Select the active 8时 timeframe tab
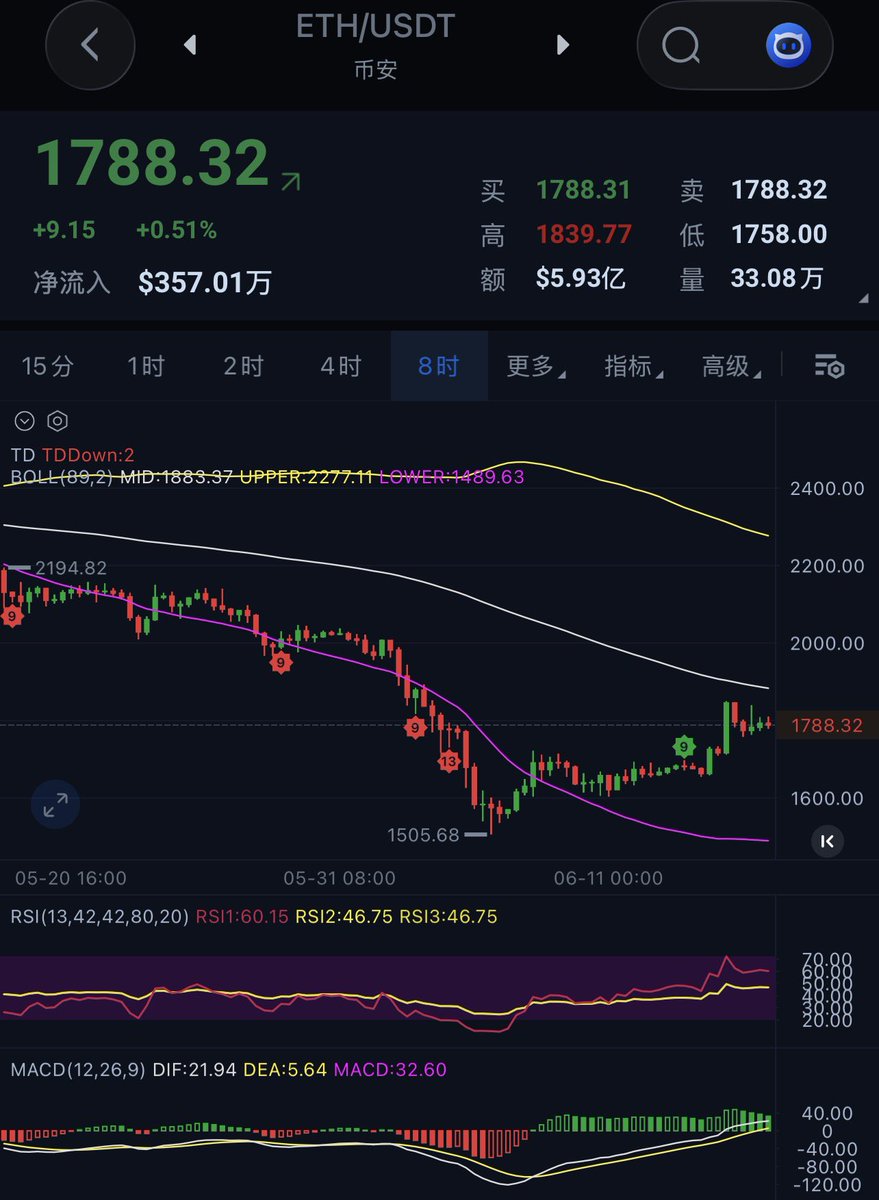 439,366
